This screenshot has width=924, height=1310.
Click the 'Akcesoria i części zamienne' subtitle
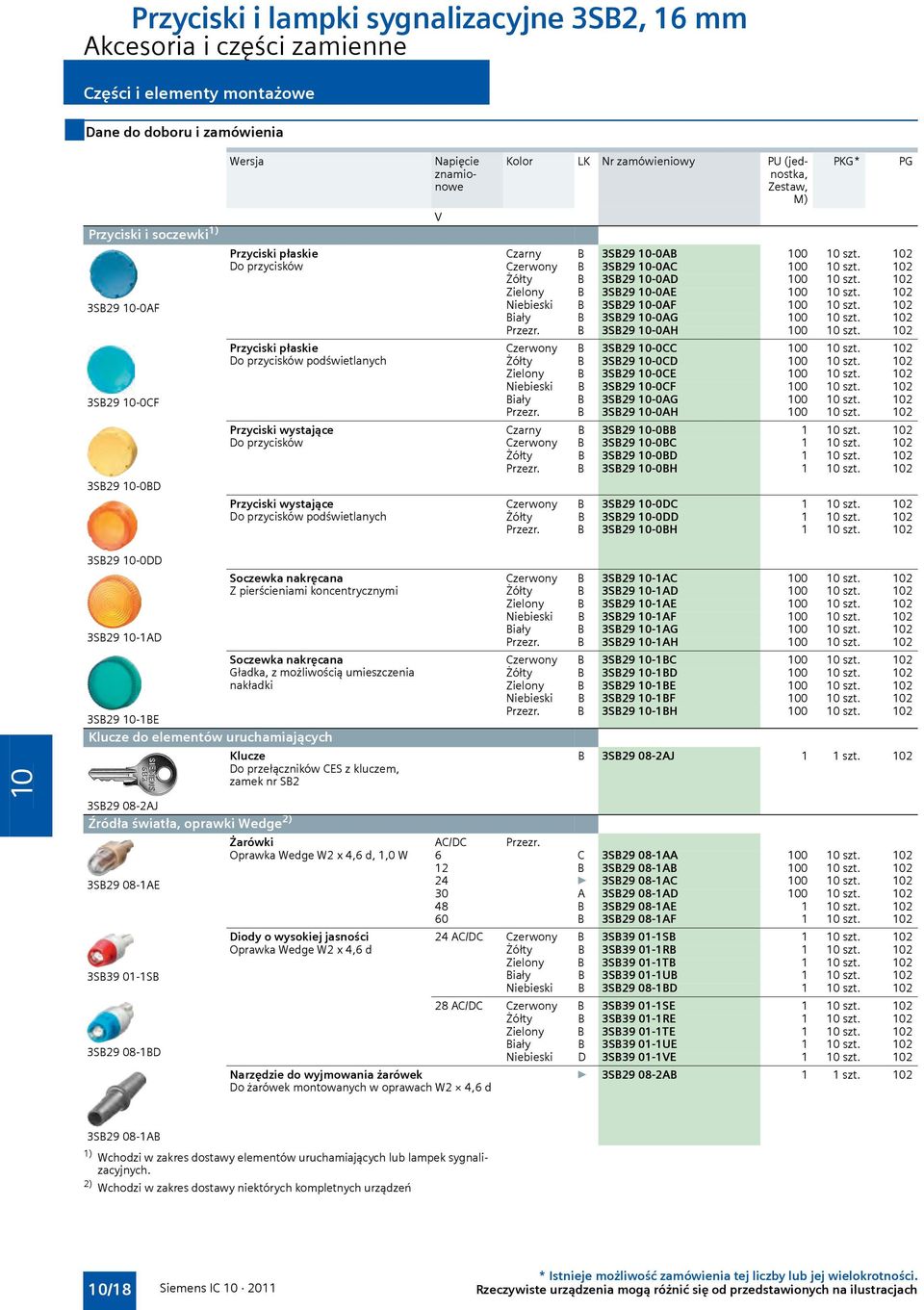pos(245,46)
